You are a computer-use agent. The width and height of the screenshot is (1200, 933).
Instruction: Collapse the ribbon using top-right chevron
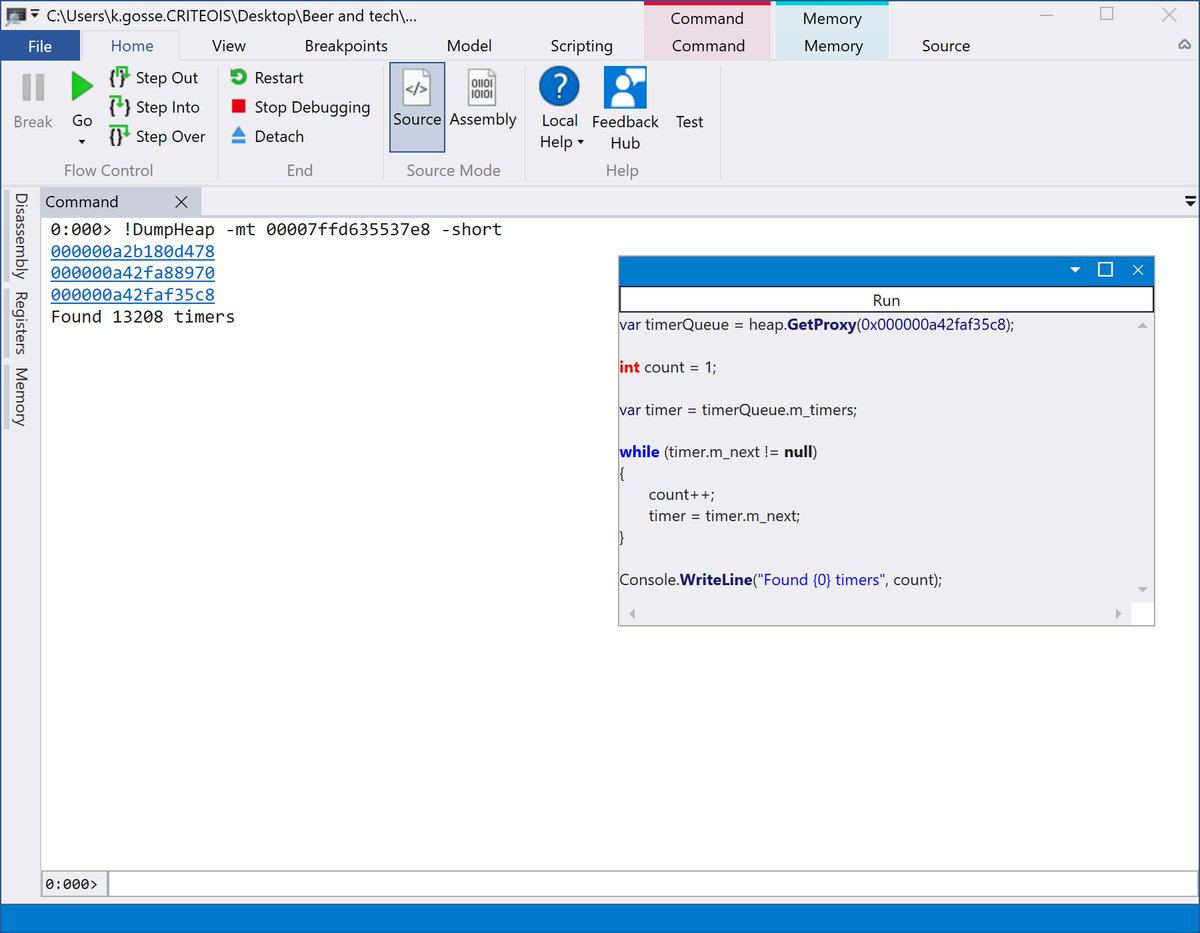1184,46
